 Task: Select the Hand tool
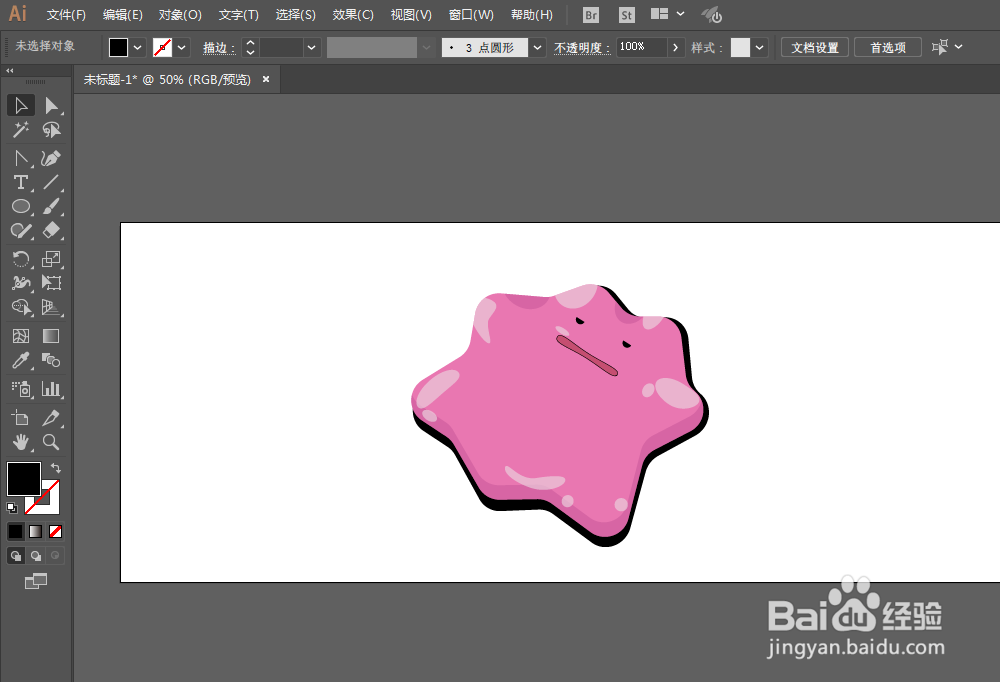pyautogui.click(x=20, y=442)
